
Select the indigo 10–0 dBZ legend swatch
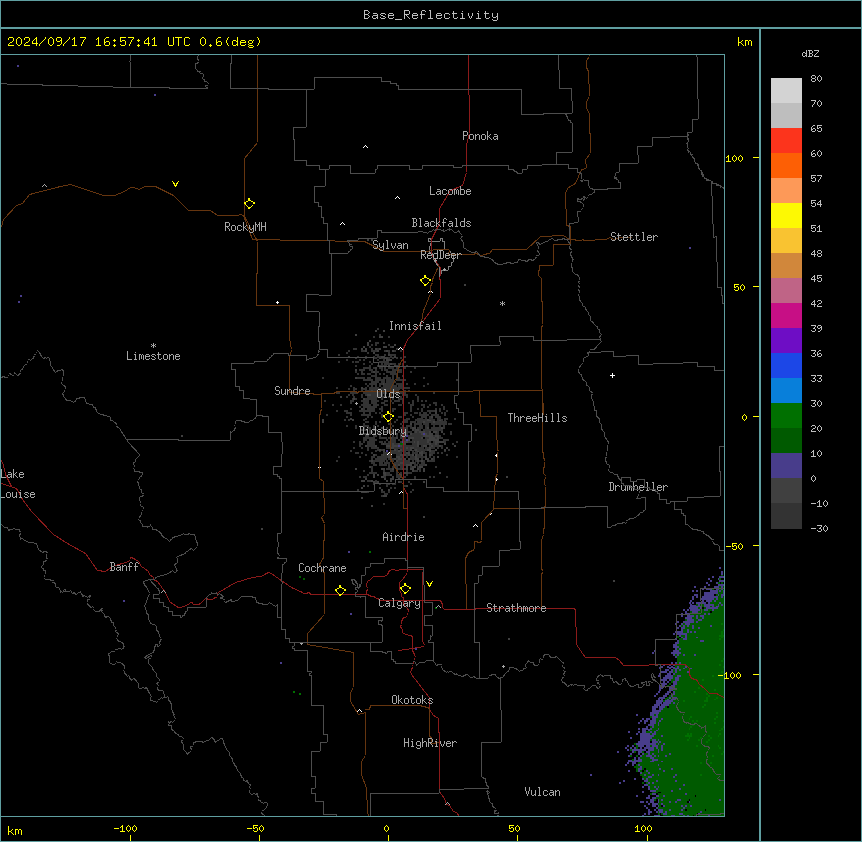click(786, 466)
